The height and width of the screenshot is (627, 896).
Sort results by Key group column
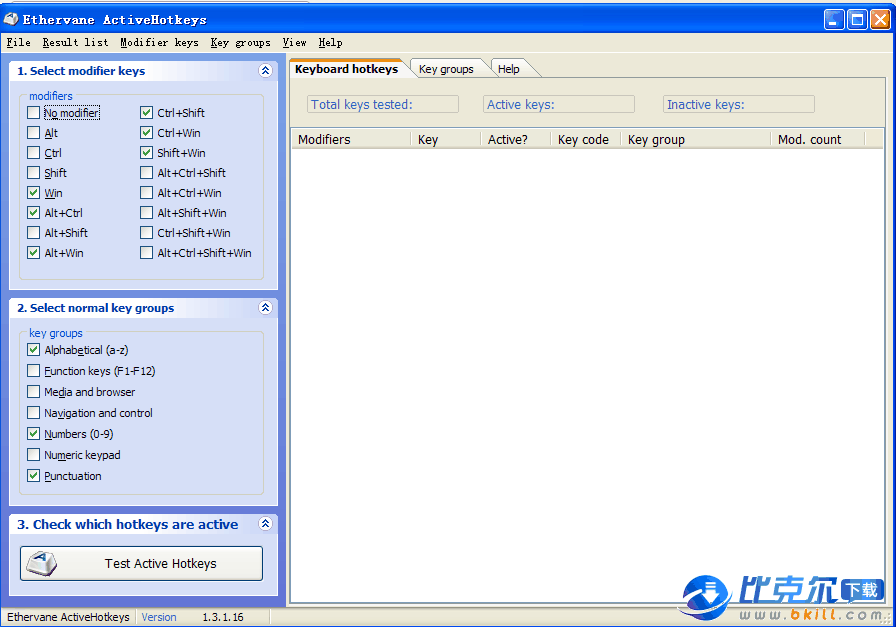pos(696,139)
